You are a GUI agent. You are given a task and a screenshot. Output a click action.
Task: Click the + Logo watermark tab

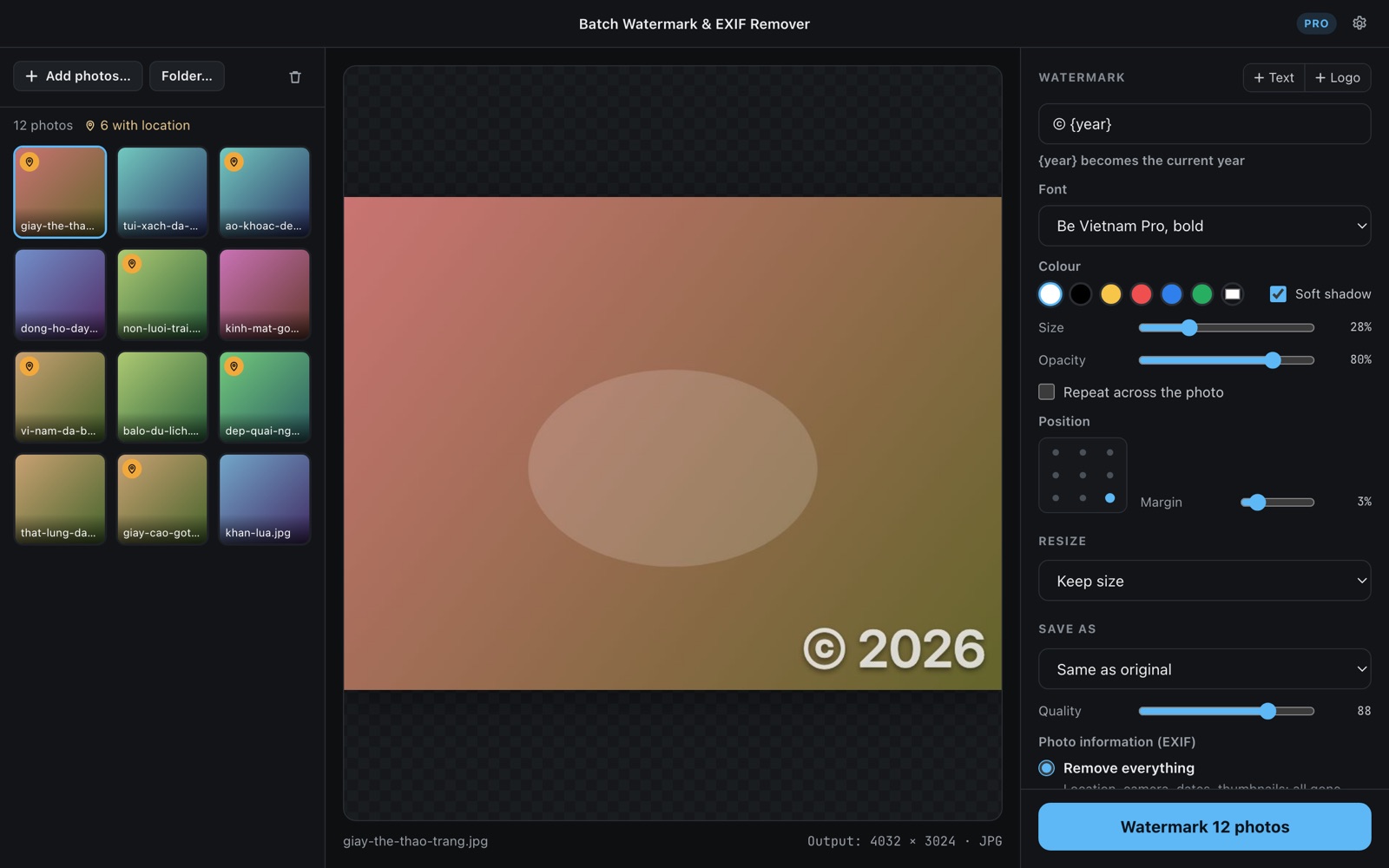coord(1338,77)
